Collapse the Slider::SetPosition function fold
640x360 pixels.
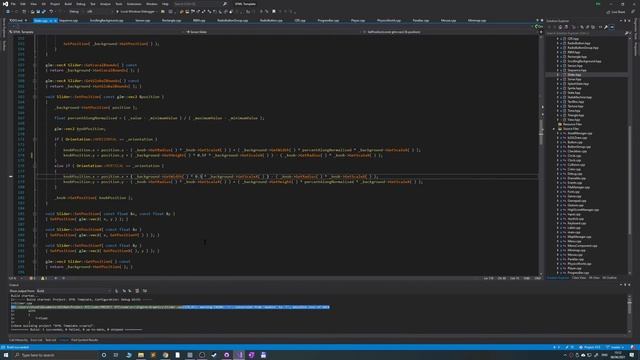(35, 97)
